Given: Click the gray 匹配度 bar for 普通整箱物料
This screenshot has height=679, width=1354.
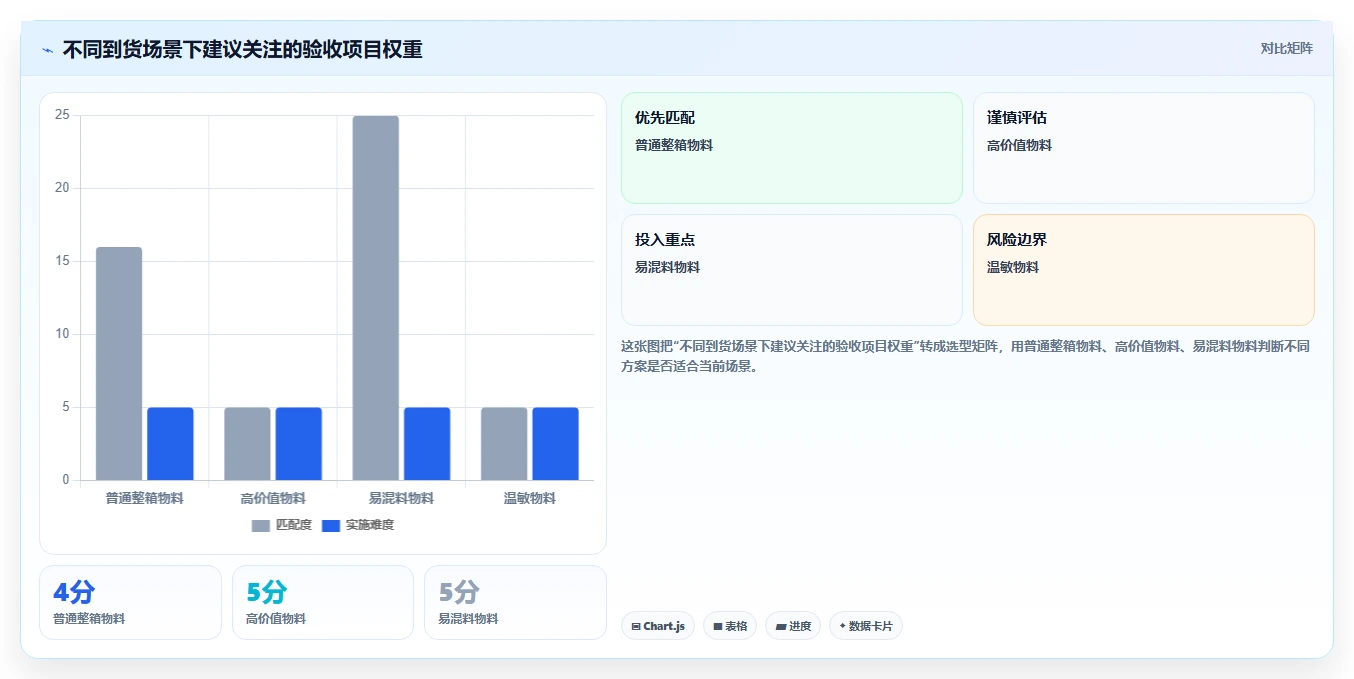Looking at the screenshot, I should point(119,364).
